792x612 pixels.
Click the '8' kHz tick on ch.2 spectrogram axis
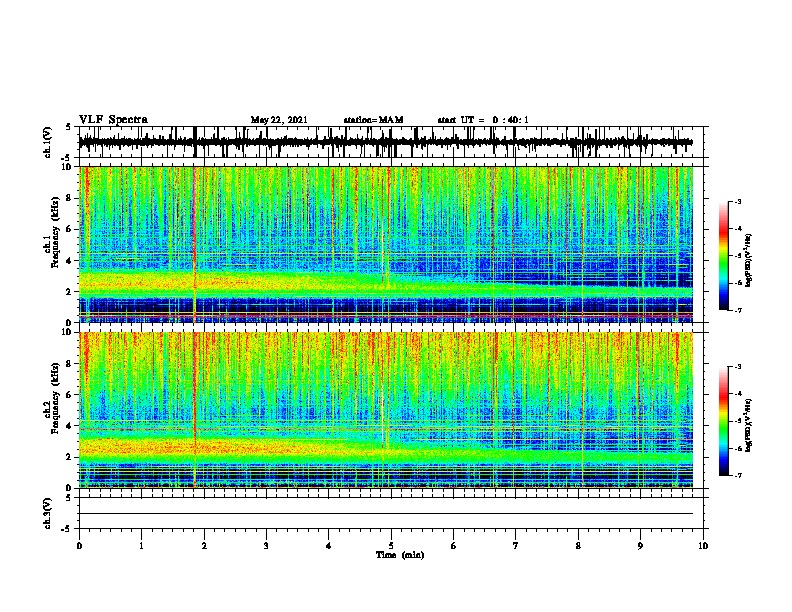tap(69, 364)
